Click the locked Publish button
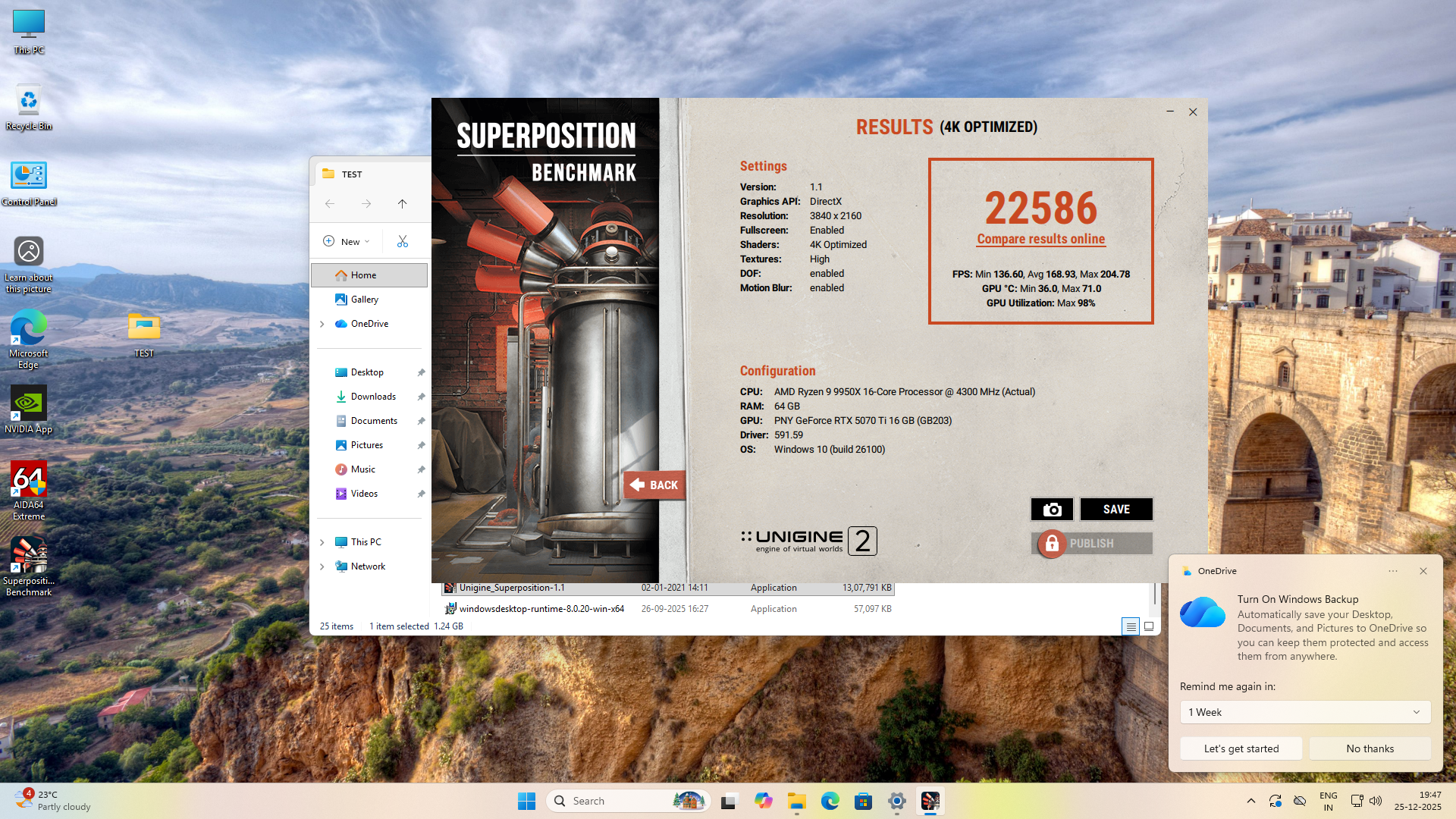 tap(1092, 544)
